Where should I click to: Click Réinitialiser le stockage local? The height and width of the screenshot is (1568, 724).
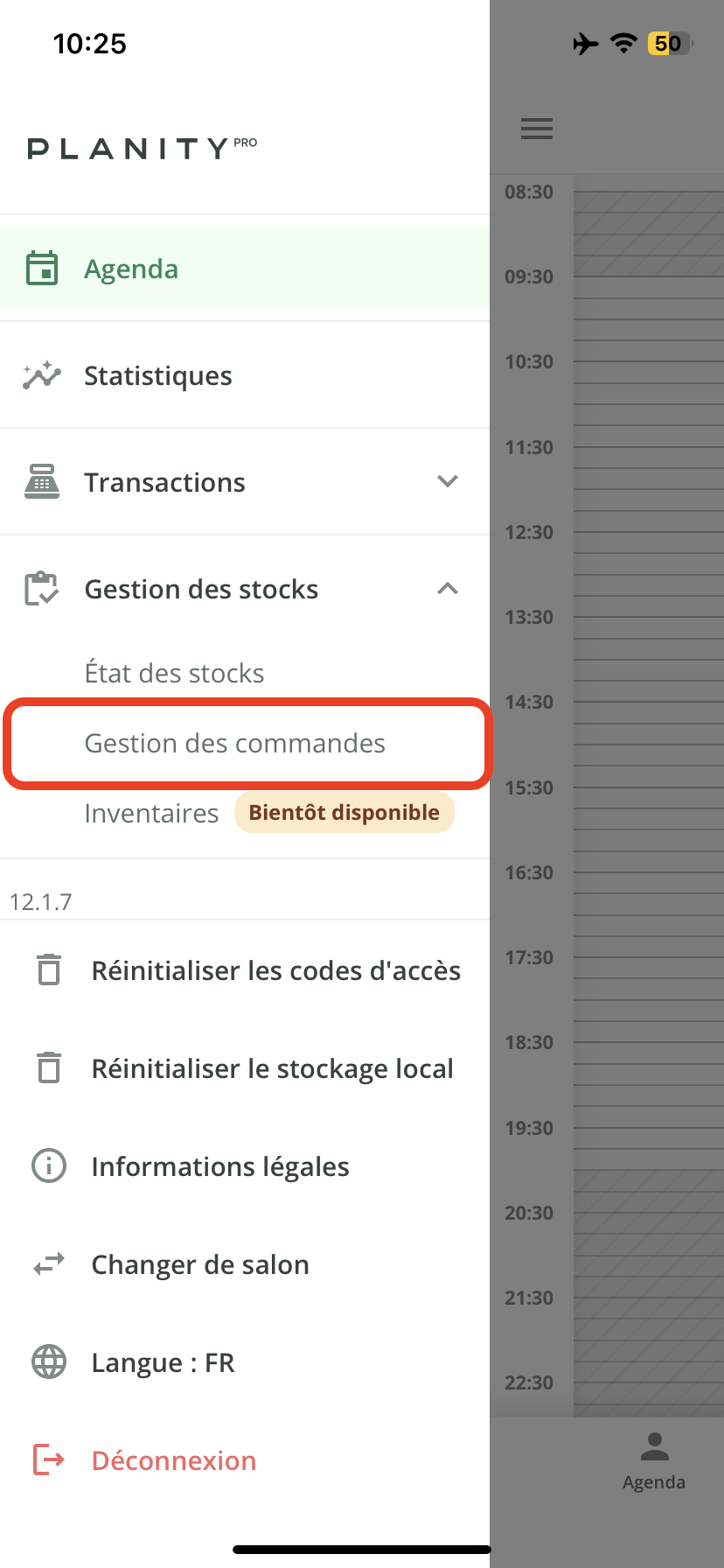[x=272, y=1068]
